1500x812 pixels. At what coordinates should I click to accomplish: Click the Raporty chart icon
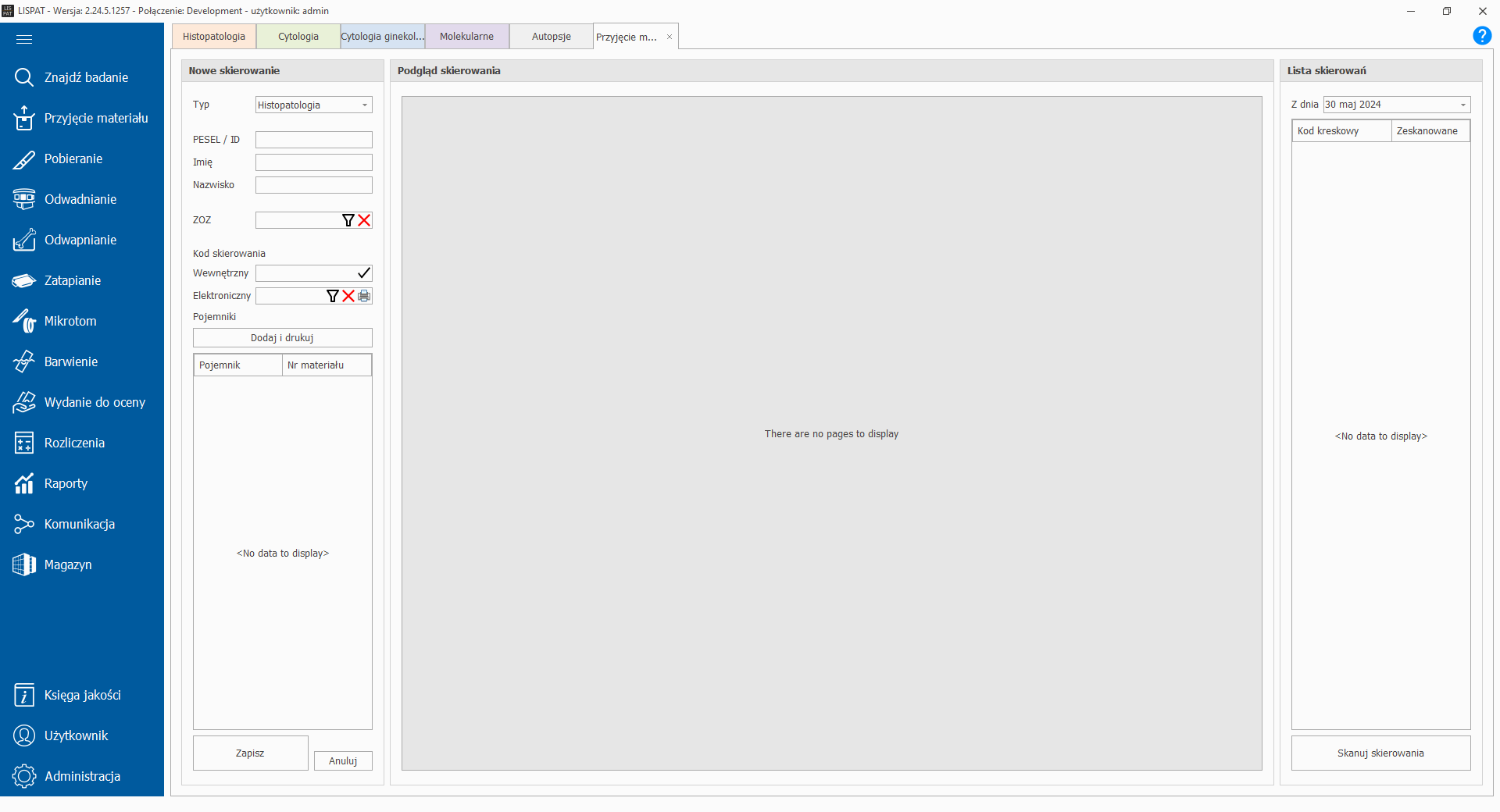24,483
